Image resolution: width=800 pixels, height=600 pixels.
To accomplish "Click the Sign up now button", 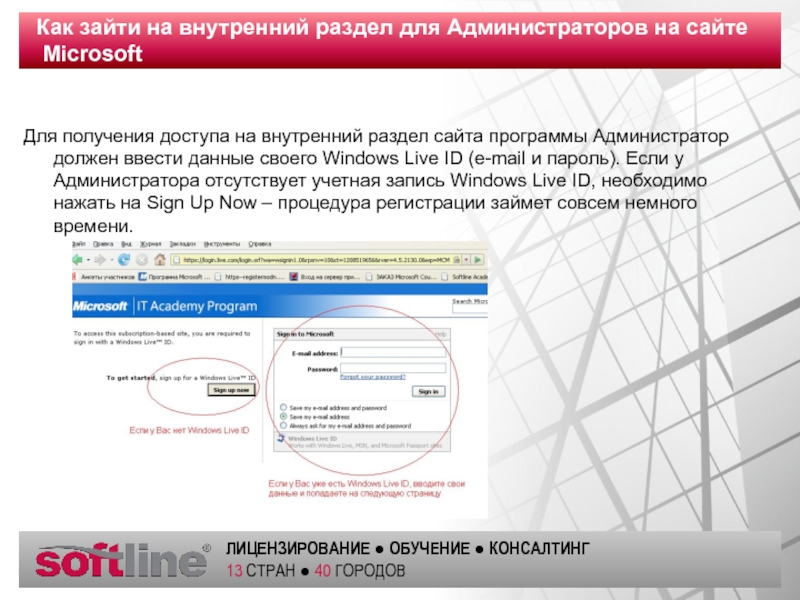I will tap(231, 390).
